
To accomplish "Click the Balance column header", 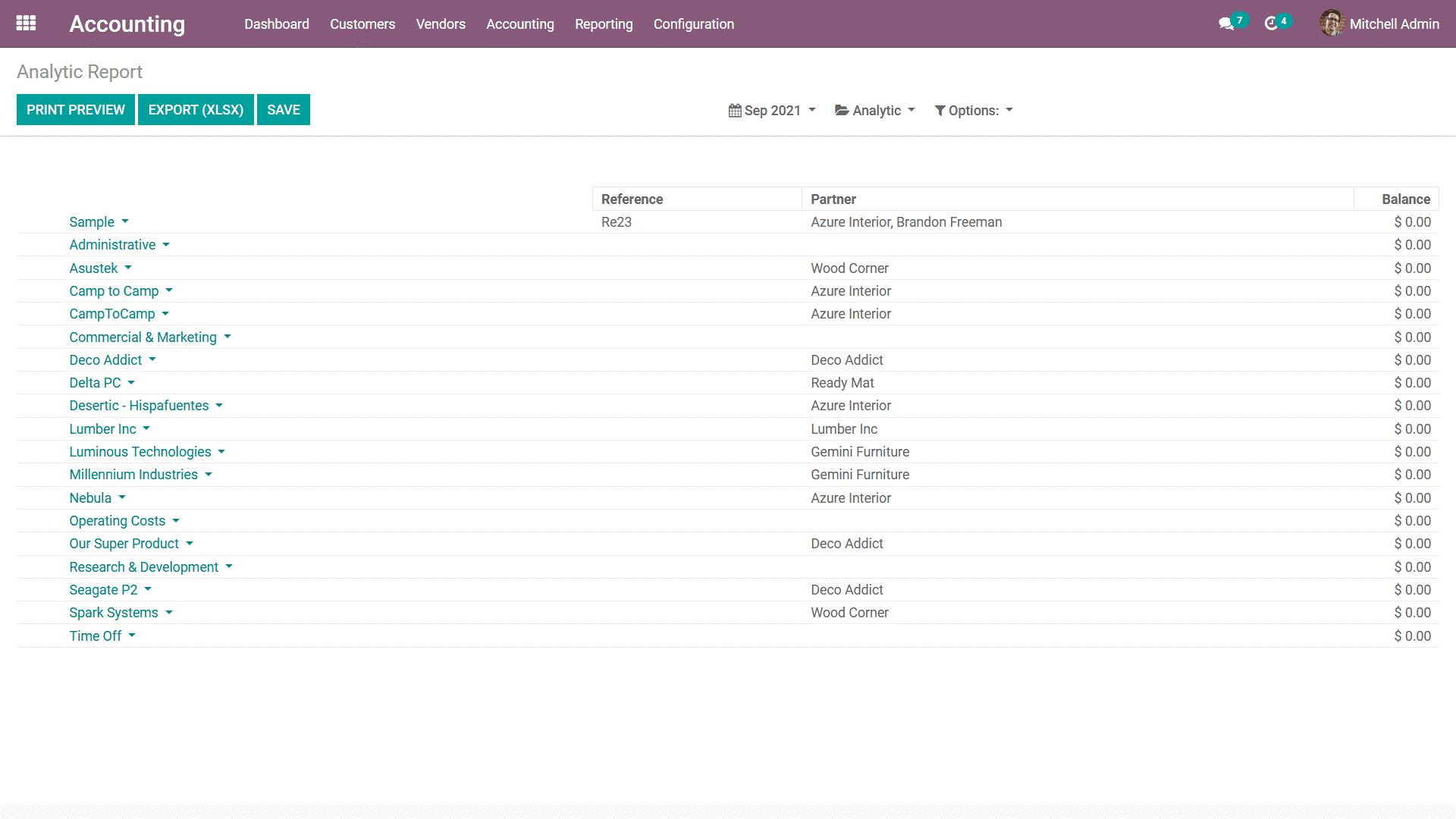I will [1405, 199].
